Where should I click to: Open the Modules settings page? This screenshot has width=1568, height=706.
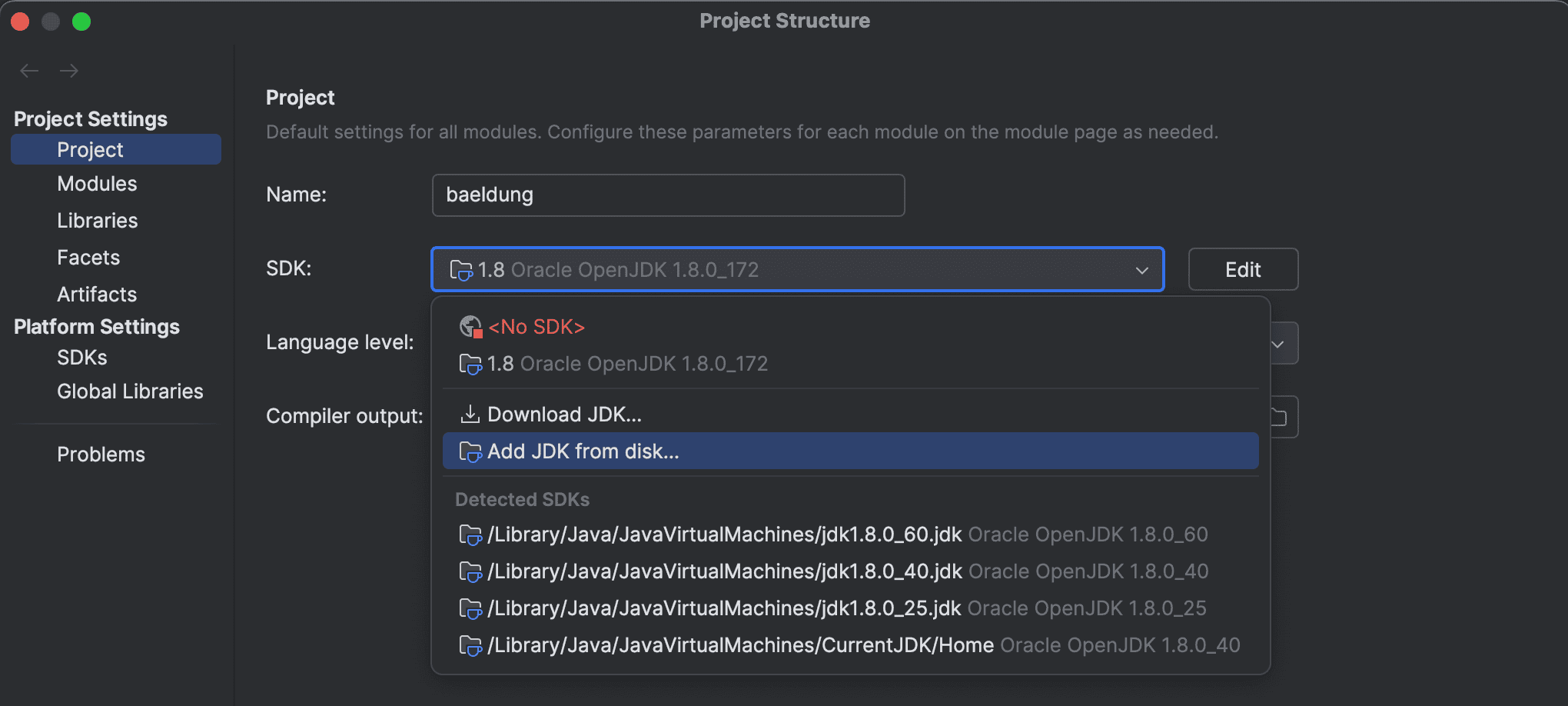tap(97, 184)
